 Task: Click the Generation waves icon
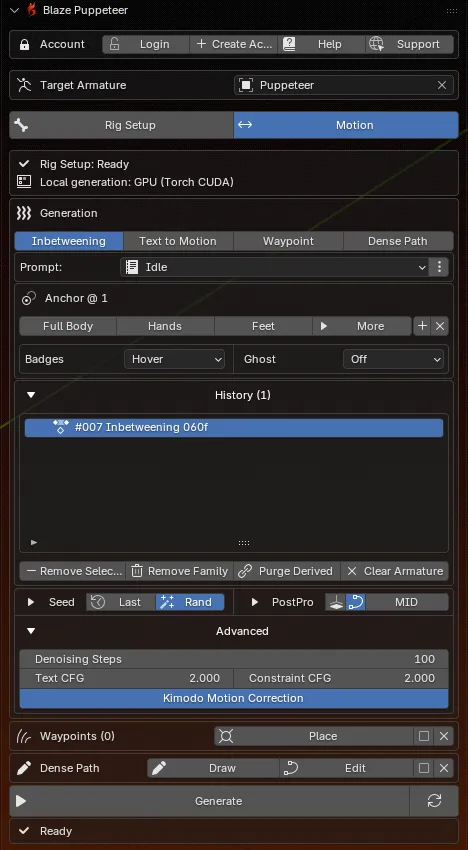click(24, 213)
